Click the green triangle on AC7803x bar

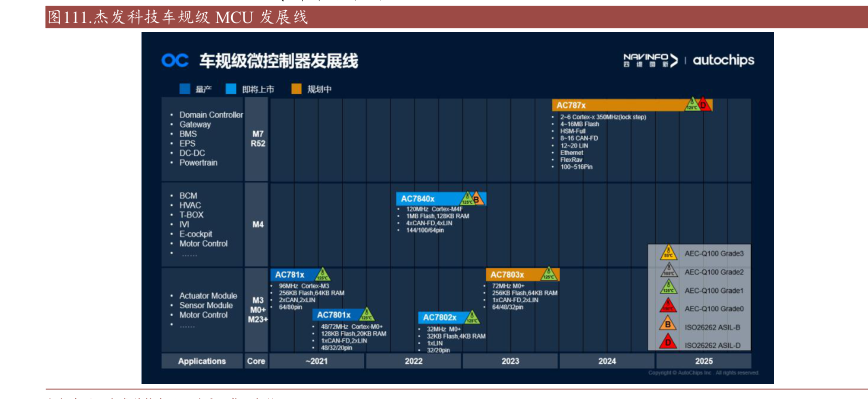(548, 273)
